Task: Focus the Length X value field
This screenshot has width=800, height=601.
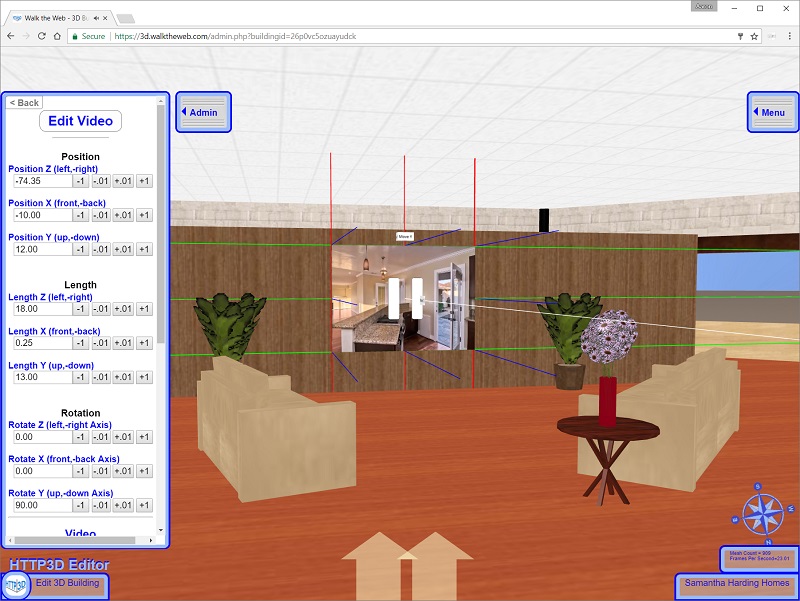Action: 43,343
